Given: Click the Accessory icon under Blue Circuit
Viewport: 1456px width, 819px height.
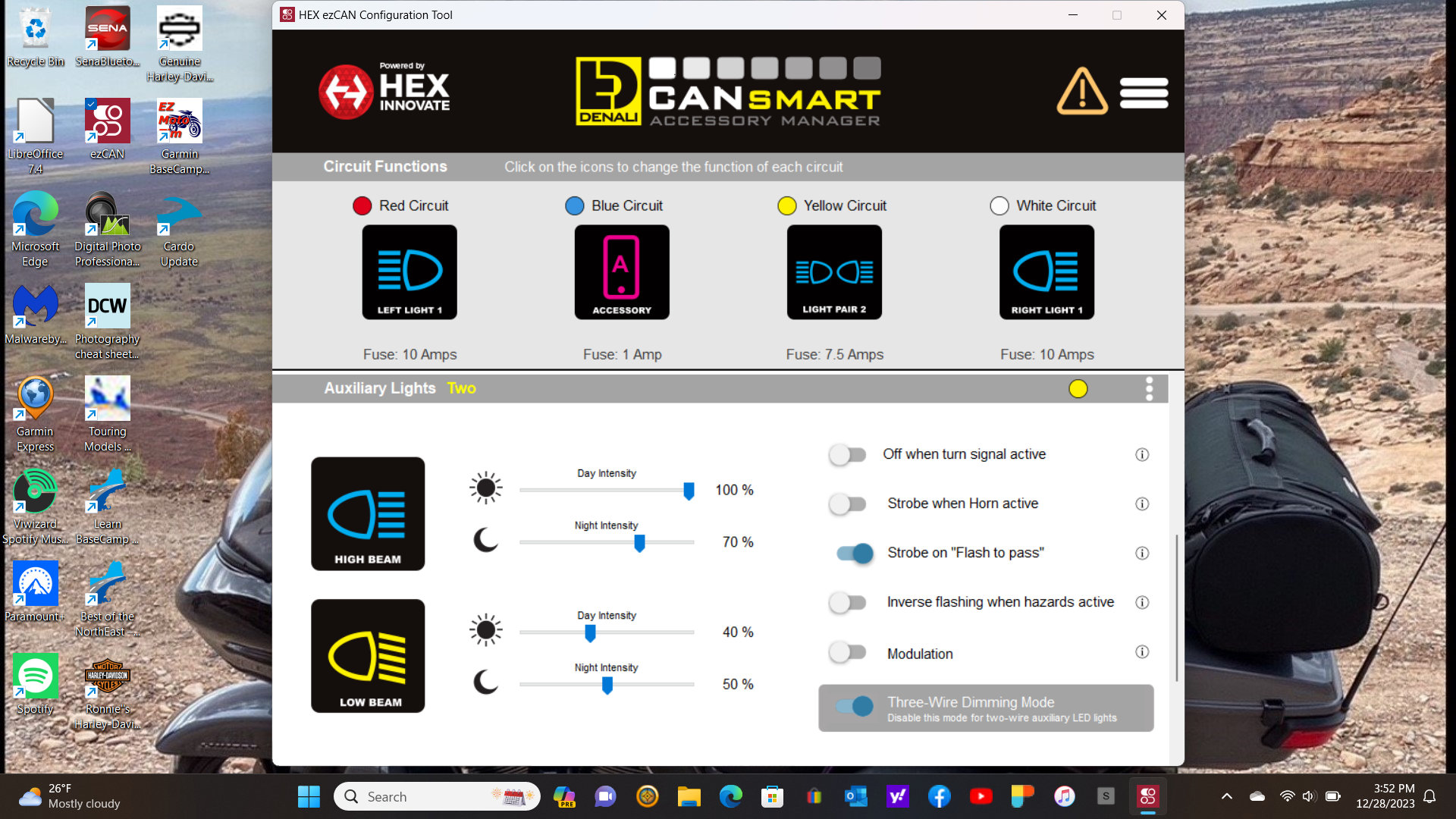Looking at the screenshot, I should [x=622, y=271].
